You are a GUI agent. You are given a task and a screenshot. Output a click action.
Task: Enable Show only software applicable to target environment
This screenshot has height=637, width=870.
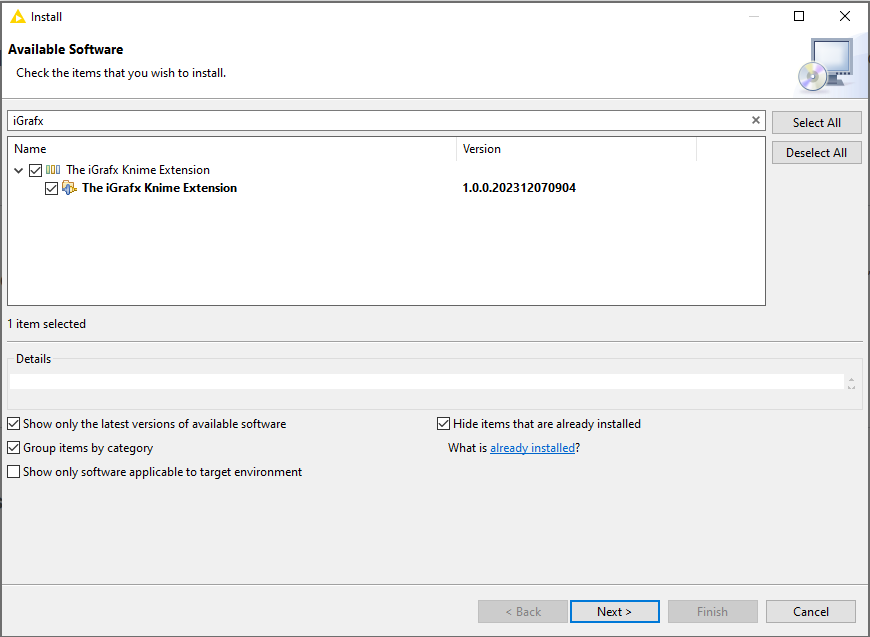(x=13, y=471)
